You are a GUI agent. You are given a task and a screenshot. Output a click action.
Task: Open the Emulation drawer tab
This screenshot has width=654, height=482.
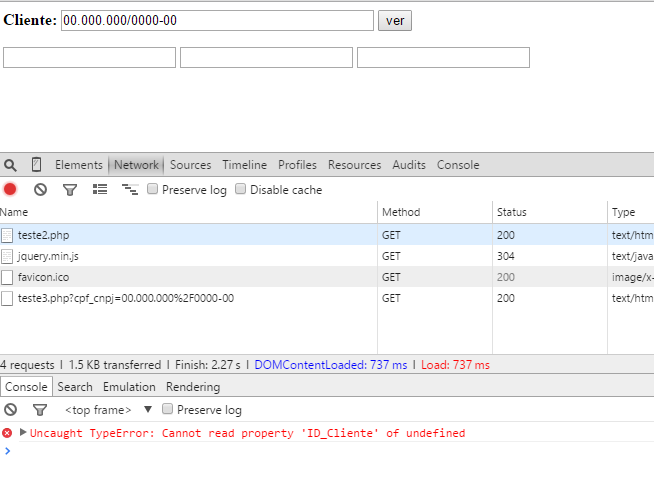[129, 387]
